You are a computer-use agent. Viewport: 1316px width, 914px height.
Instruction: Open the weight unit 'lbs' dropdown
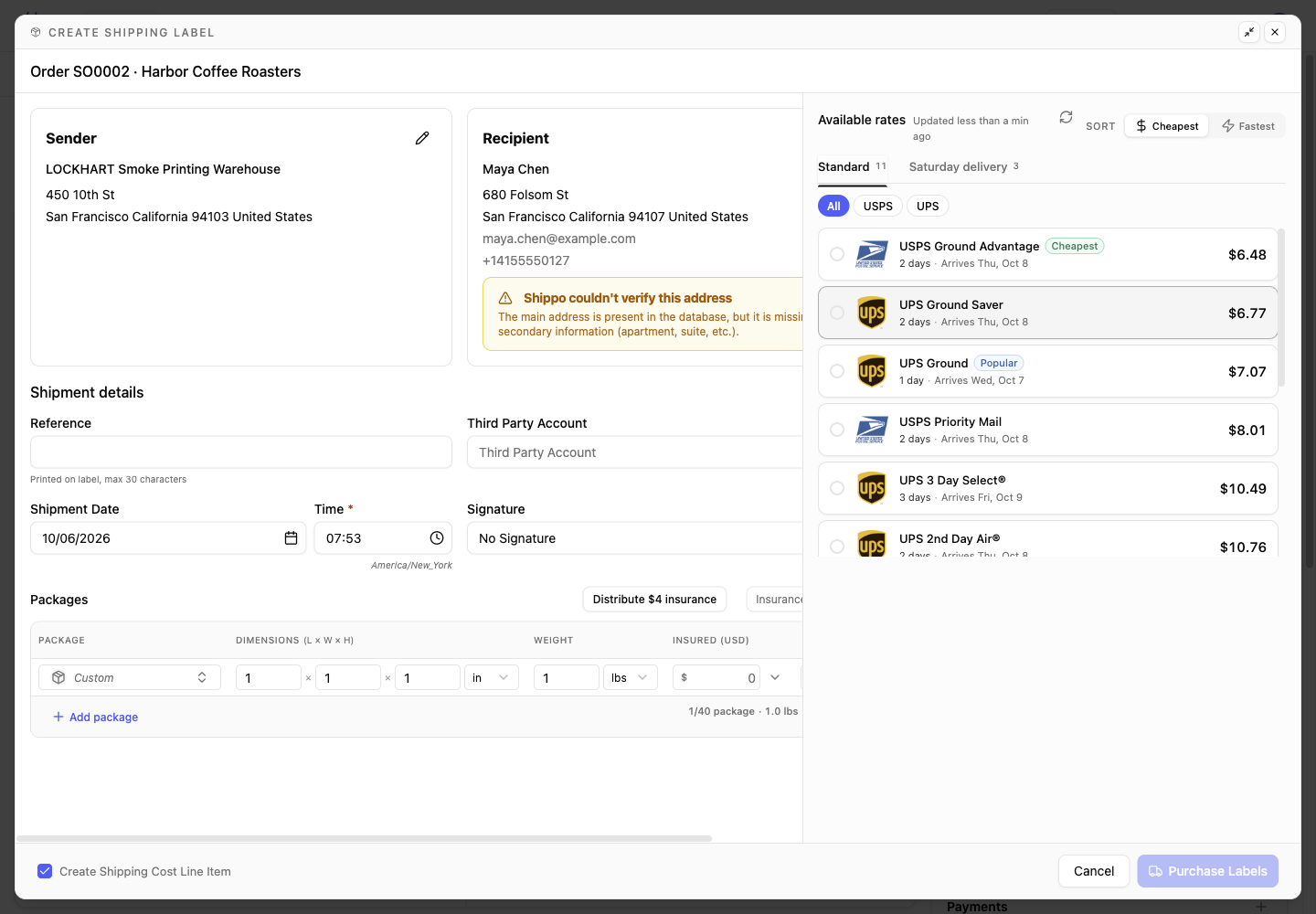(631, 677)
